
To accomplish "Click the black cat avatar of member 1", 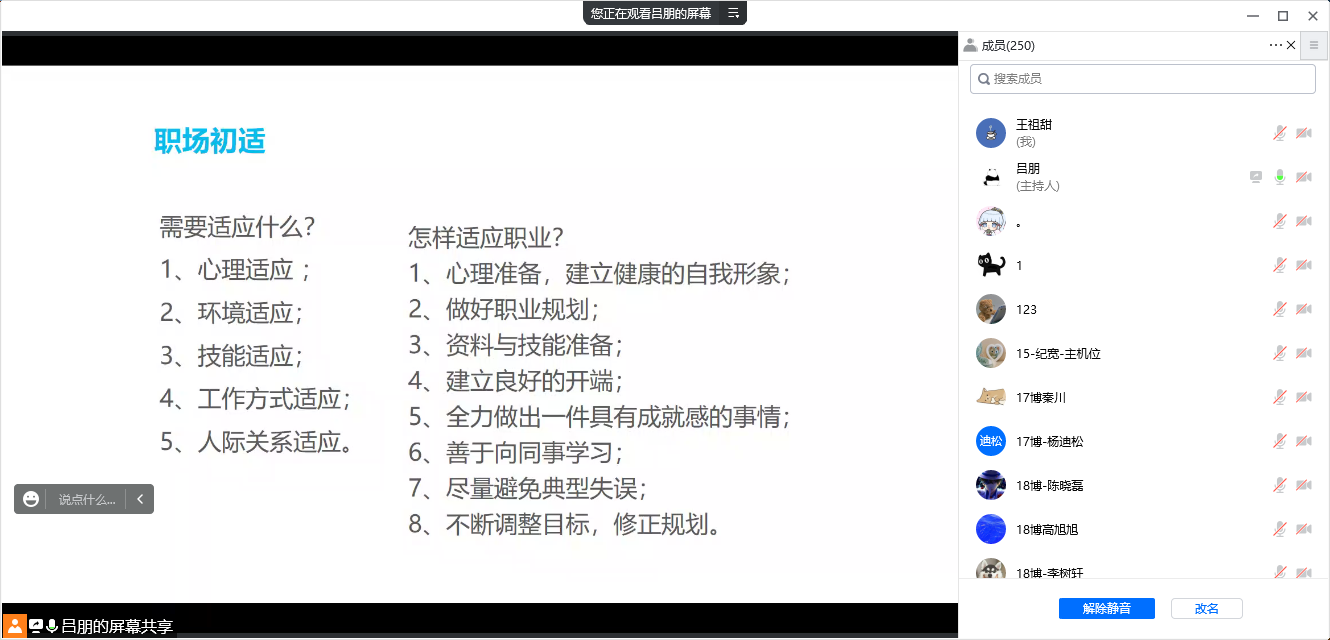I will click(990, 265).
